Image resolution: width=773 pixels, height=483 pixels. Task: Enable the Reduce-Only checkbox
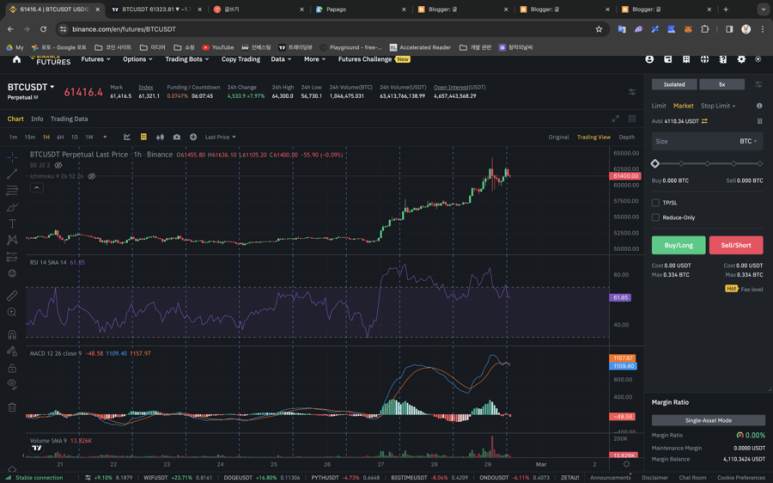click(x=655, y=217)
